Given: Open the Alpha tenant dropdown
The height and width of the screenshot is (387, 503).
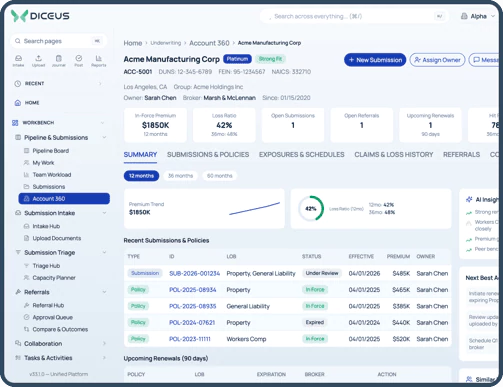Looking at the screenshot, I should point(478,16).
